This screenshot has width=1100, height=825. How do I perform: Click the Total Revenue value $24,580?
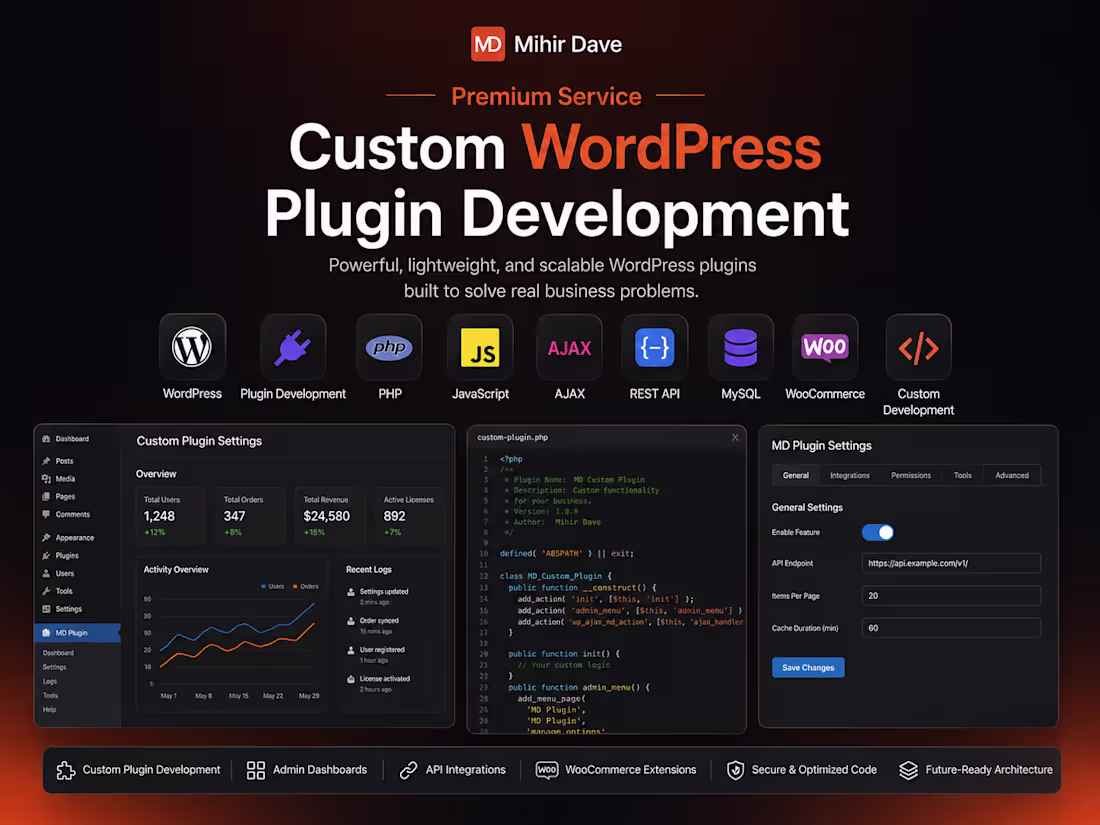(326, 516)
